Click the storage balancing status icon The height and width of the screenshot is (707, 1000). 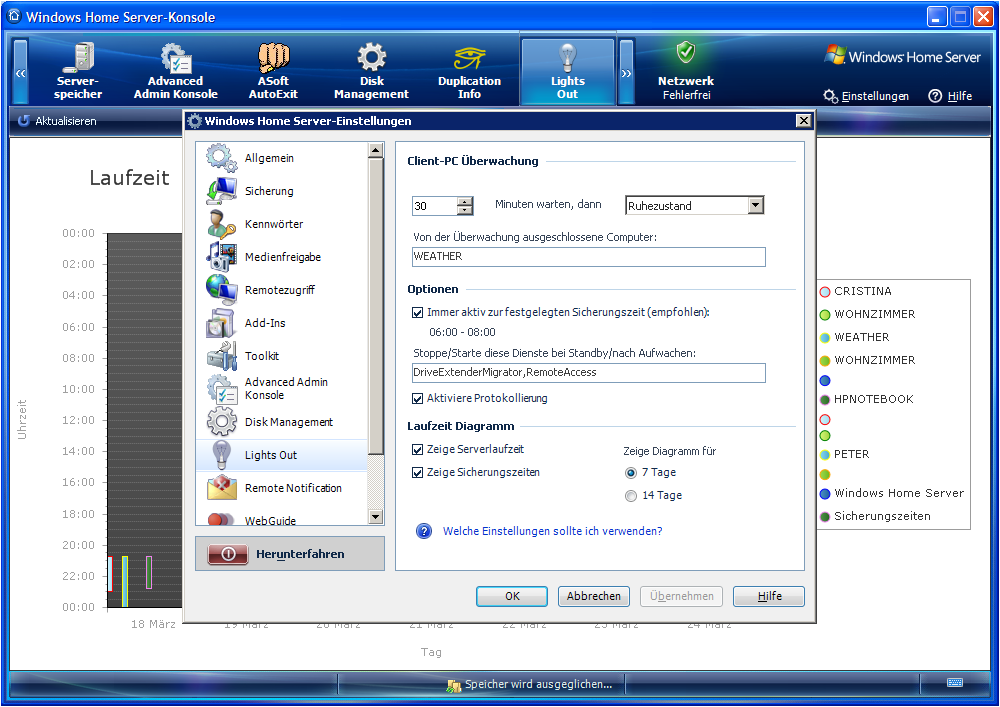pos(453,685)
